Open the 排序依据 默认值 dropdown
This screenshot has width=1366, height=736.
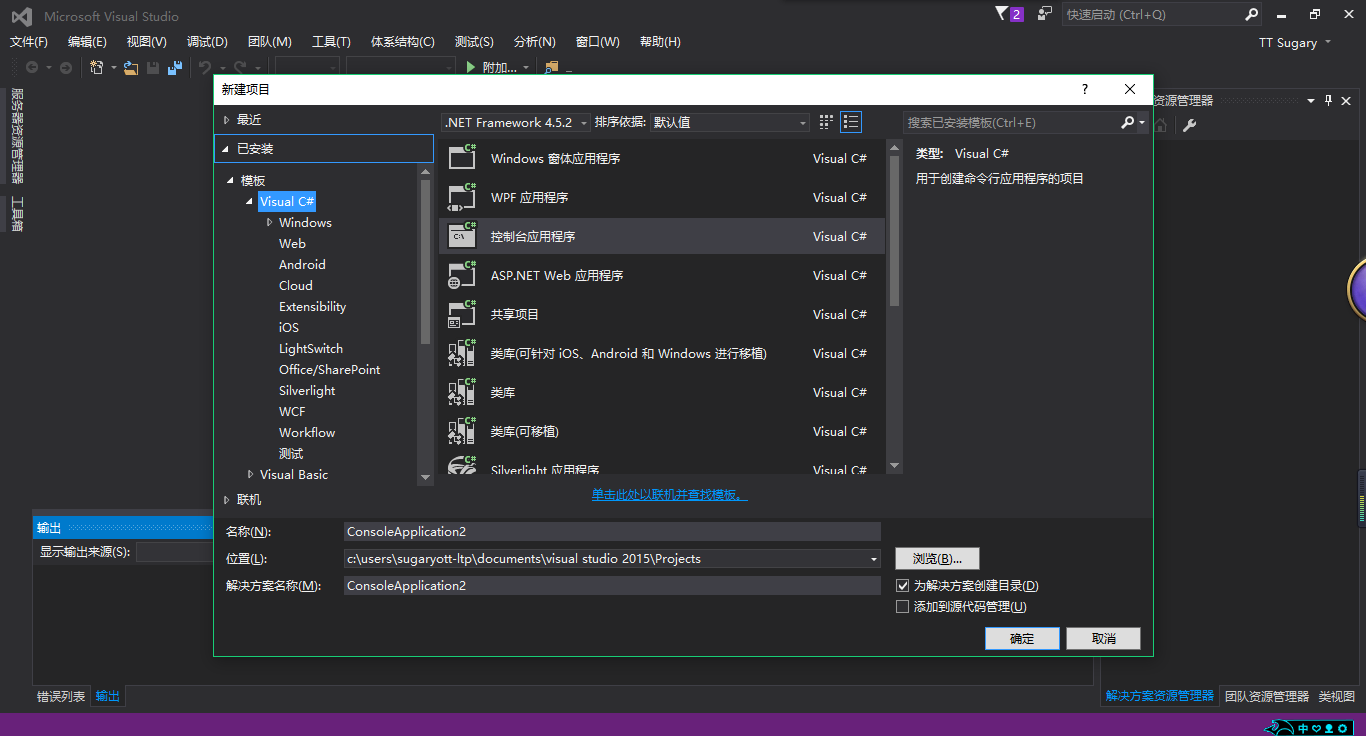tap(729, 122)
